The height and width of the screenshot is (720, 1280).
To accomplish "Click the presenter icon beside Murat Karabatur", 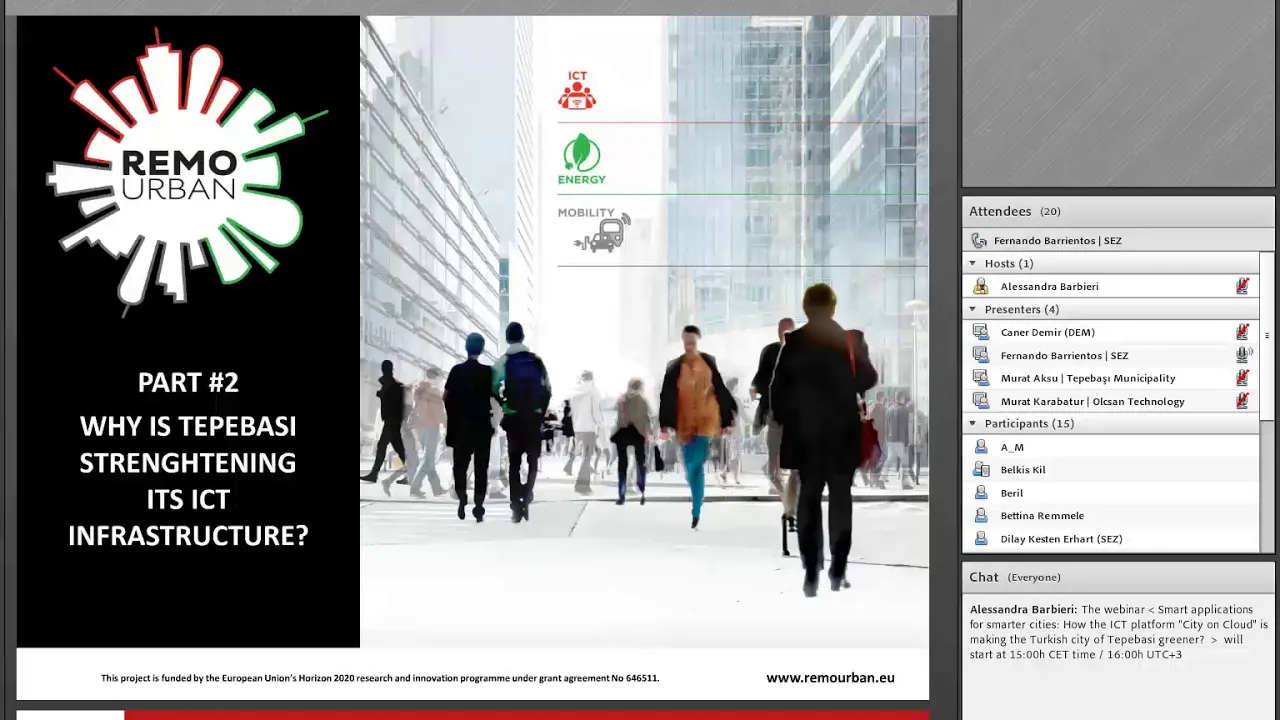I will point(981,402).
